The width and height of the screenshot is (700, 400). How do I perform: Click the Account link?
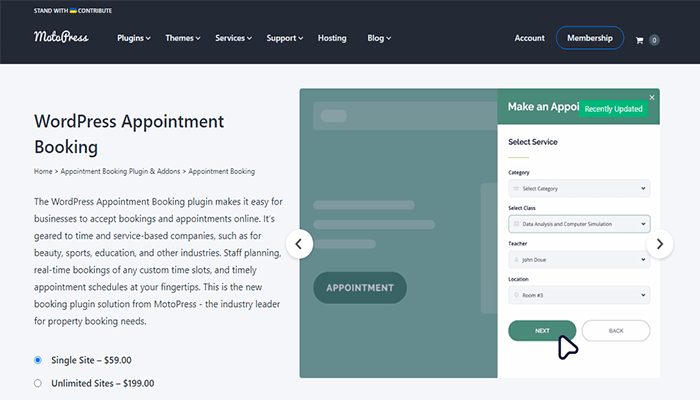click(529, 38)
